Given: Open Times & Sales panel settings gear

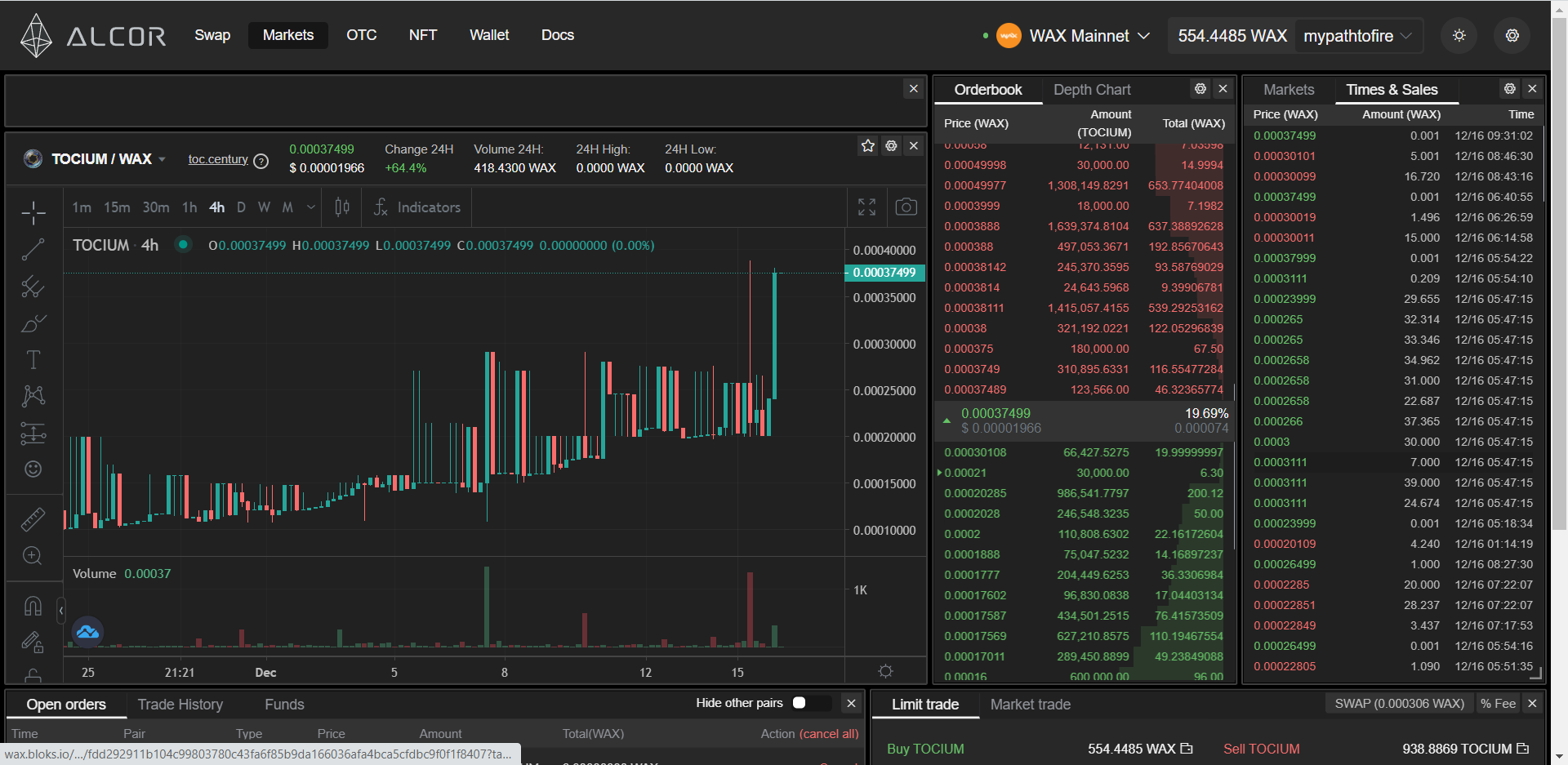Looking at the screenshot, I should pyautogui.click(x=1509, y=89).
